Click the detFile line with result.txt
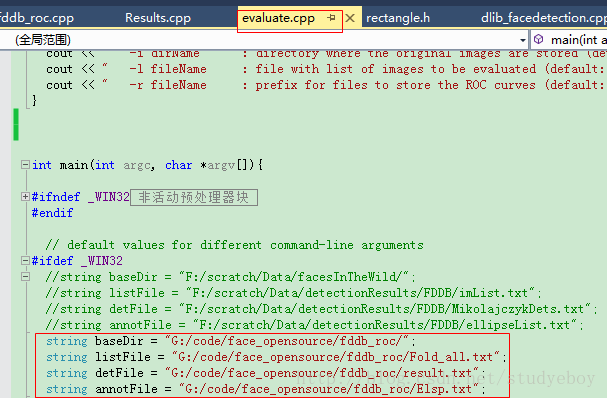 click(265, 373)
